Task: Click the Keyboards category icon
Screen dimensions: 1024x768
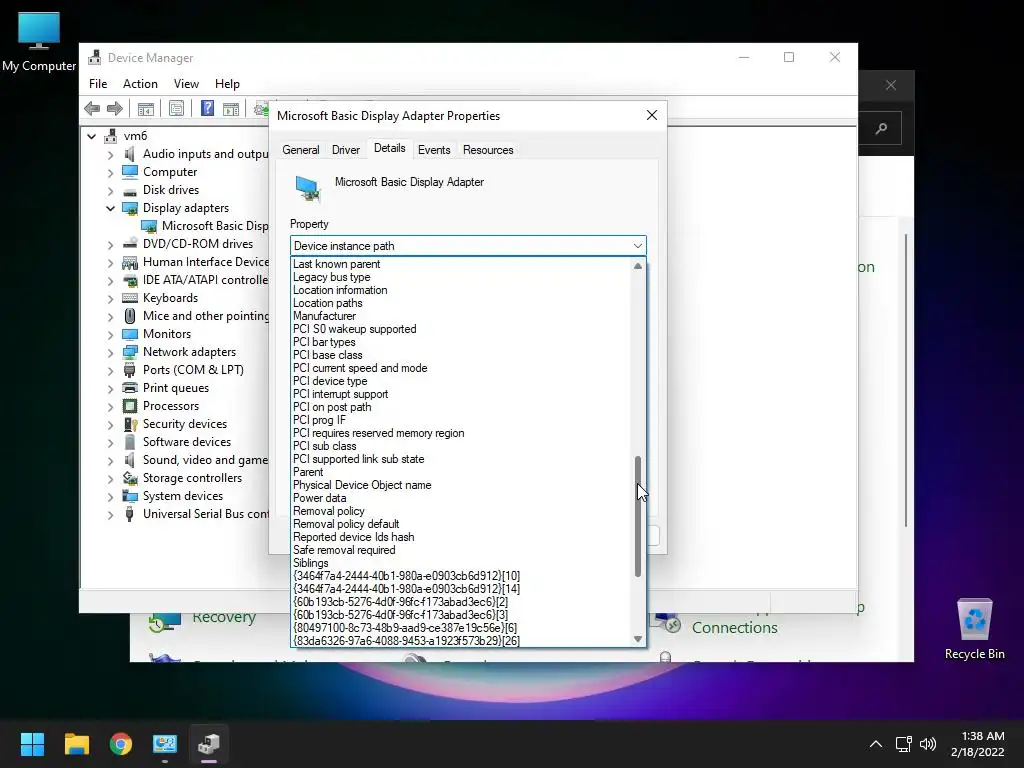Action: click(x=130, y=298)
